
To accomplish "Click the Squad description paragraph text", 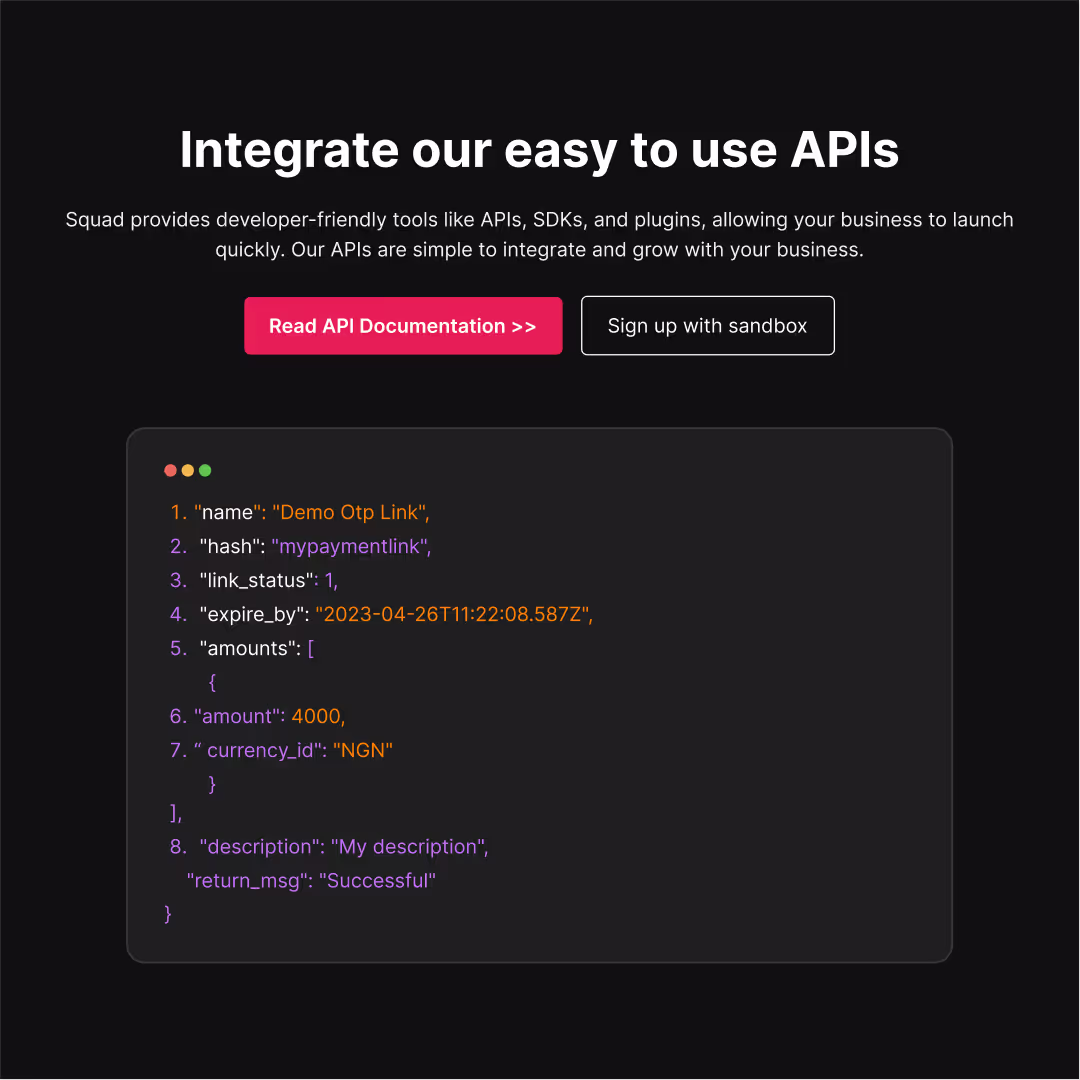I will coord(539,234).
